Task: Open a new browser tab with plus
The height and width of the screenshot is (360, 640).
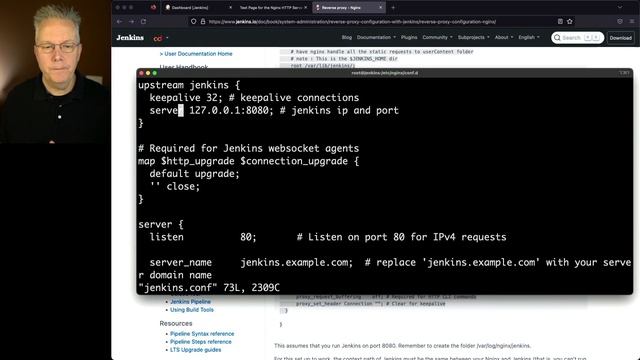Action: (393, 7)
